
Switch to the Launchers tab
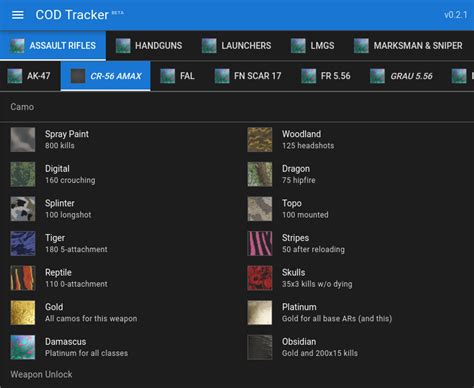coord(237,46)
